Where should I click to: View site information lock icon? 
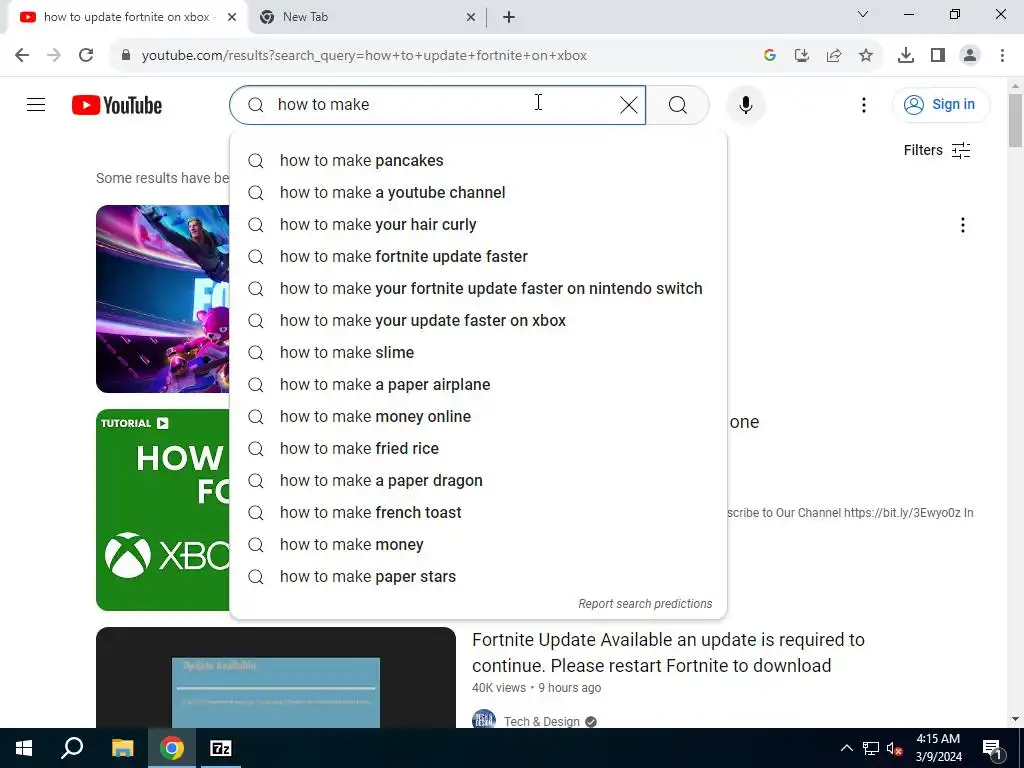point(126,55)
